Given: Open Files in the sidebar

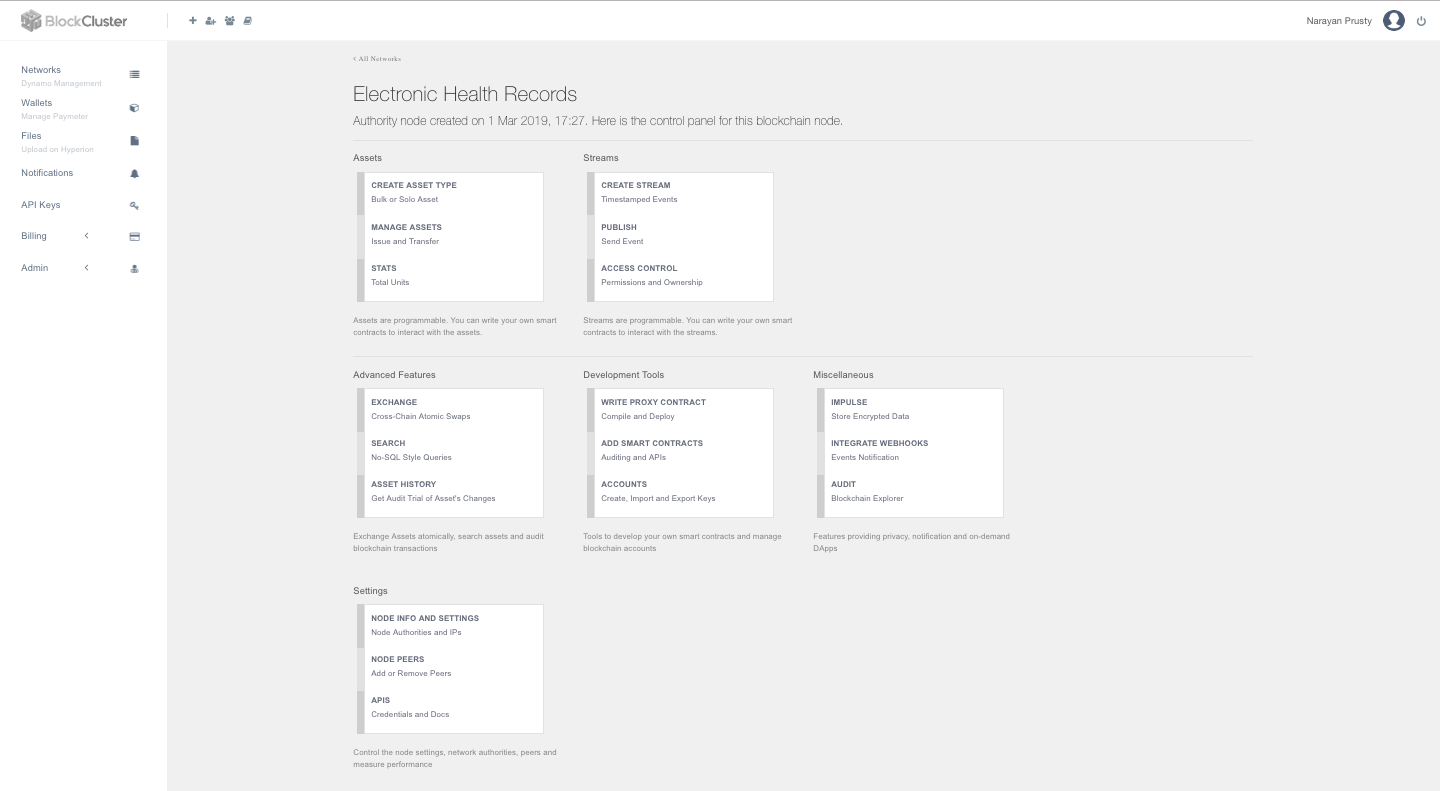Looking at the screenshot, I should point(32,136).
